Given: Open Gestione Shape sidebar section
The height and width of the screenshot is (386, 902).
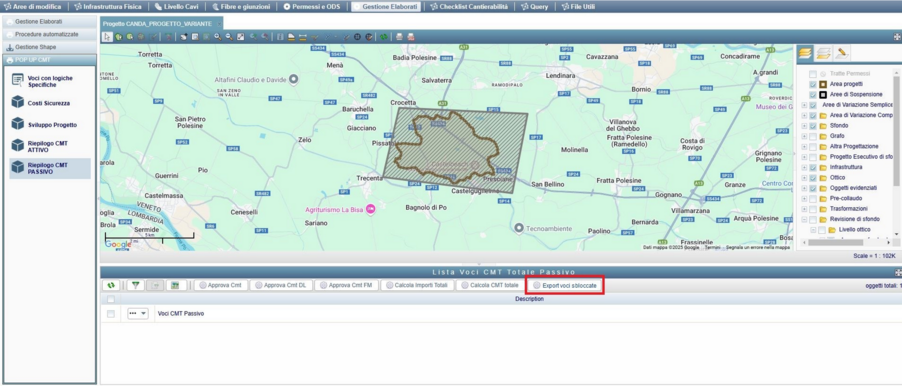Looking at the screenshot, I should (49, 47).
